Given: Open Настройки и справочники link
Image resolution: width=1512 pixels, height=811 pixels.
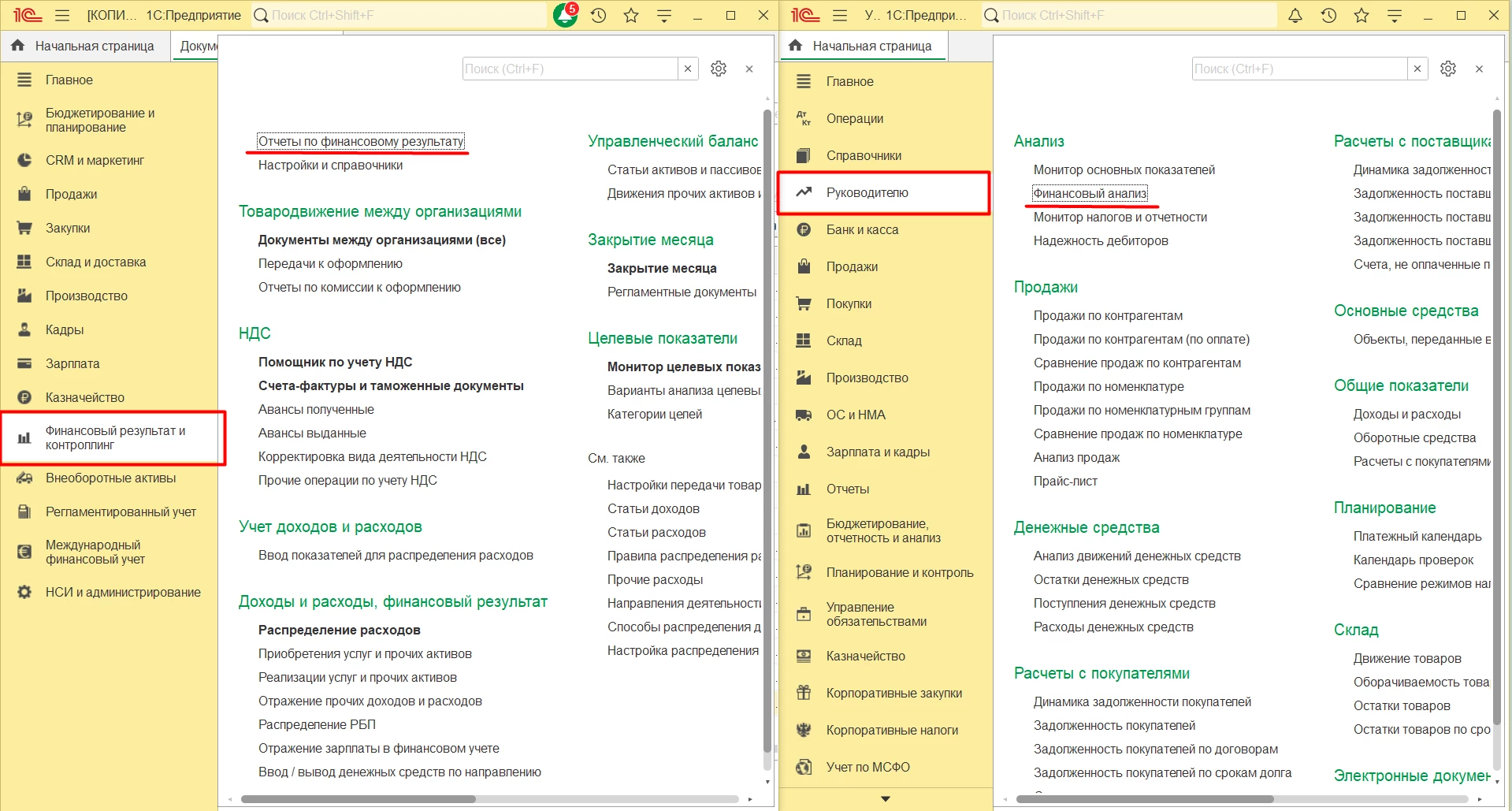Looking at the screenshot, I should coord(330,165).
